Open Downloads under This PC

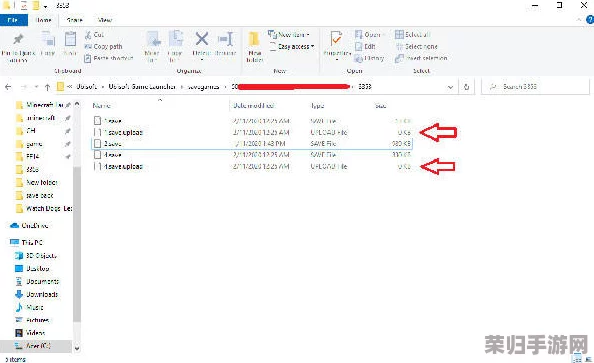36,294
